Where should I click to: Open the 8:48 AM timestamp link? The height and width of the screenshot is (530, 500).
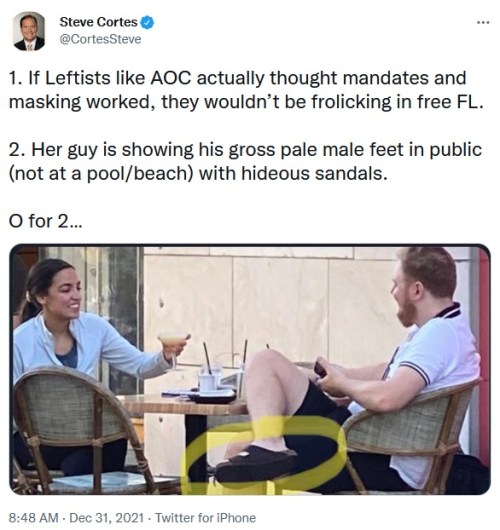33,517
